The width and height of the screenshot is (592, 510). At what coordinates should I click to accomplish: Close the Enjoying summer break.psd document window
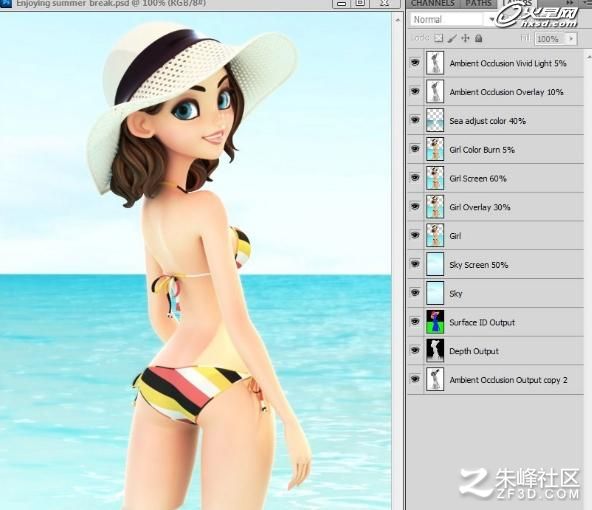coord(384,3)
